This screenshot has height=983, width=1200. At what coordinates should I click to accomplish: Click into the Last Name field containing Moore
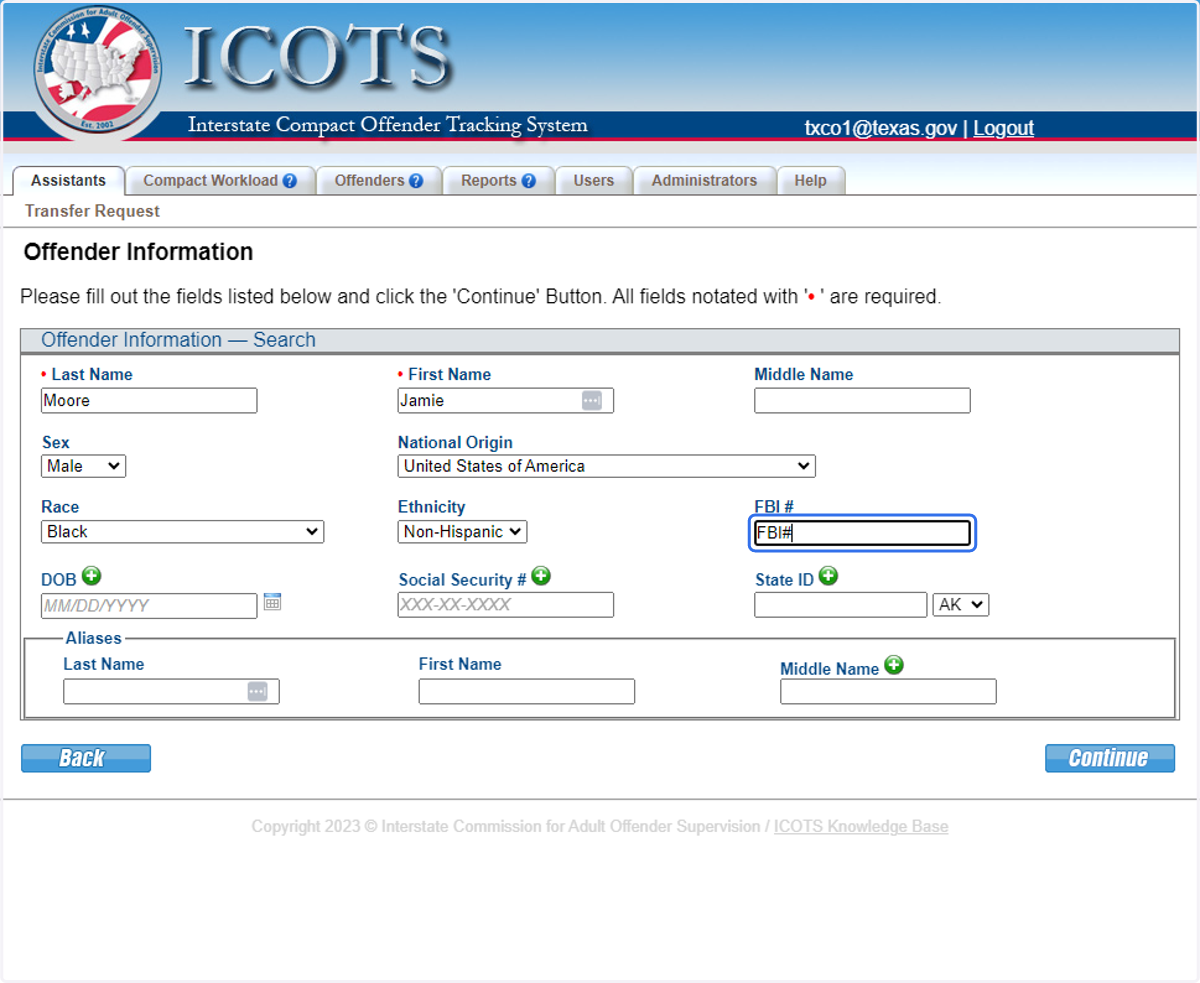click(x=149, y=400)
